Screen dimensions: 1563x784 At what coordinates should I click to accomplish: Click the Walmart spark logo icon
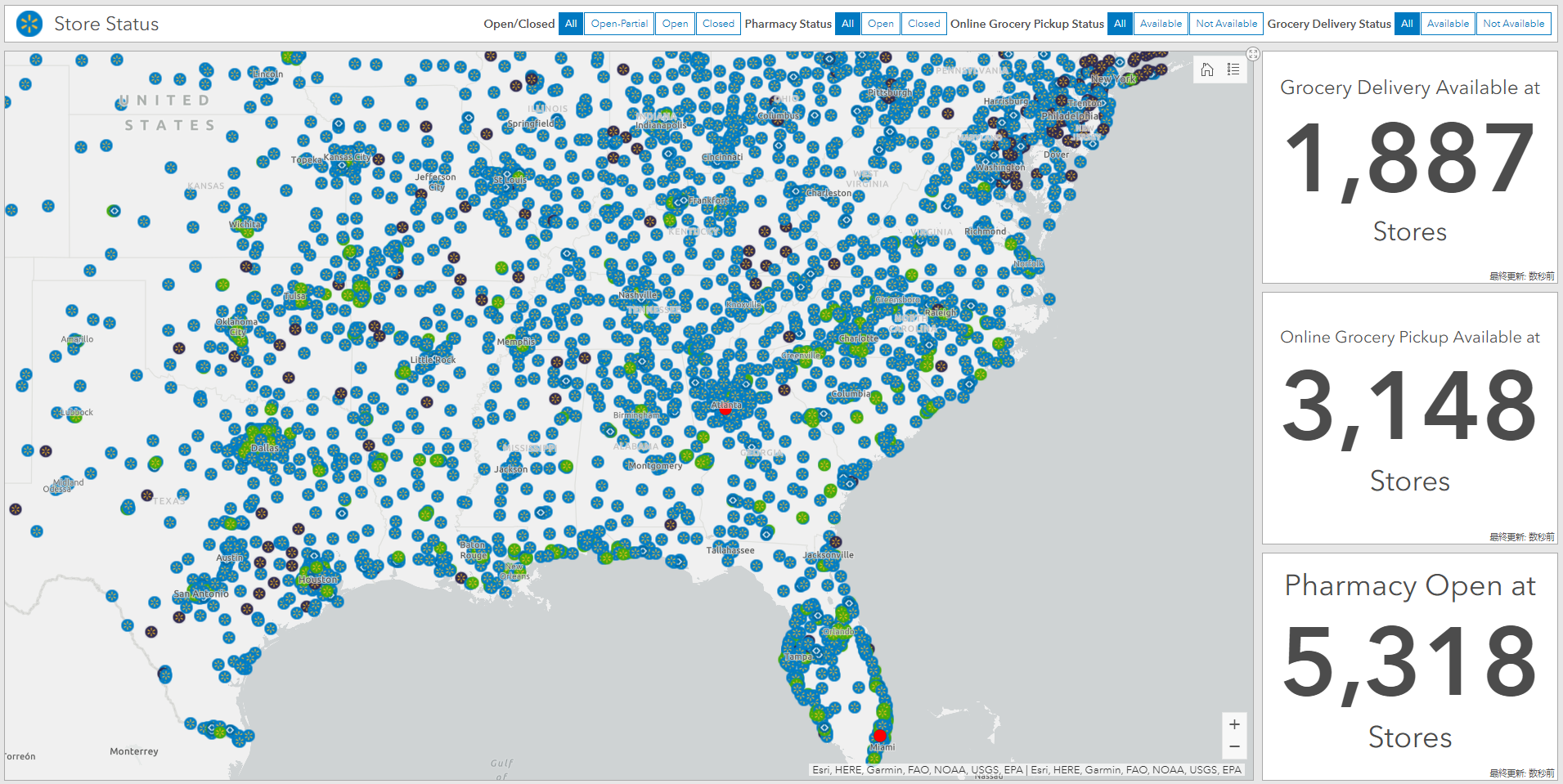coord(29,24)
